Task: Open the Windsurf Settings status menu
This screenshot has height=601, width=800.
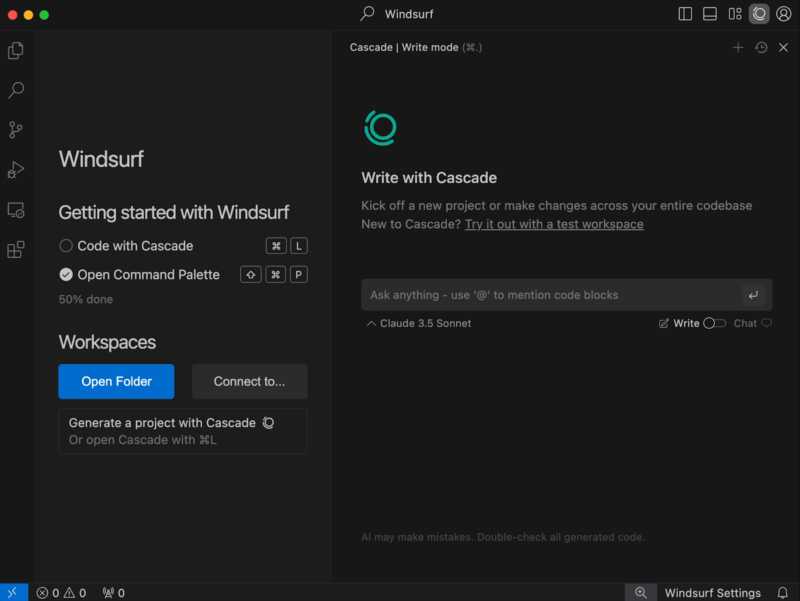Action: point(712,593)
